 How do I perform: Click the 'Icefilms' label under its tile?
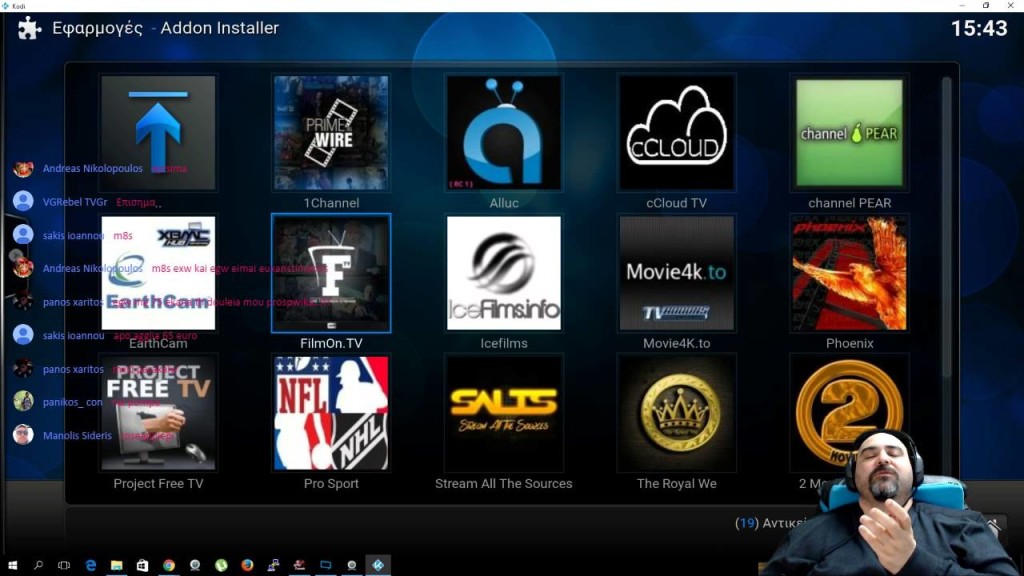504,344
